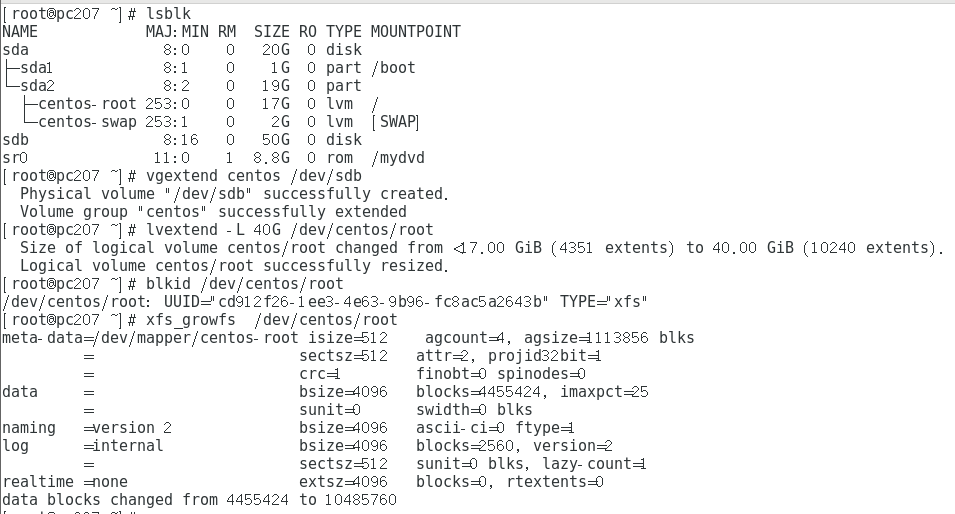Click 'blocks=2560, version=2' text
Image resolution: width=955 pixels, height=514 pixels.
515,446
